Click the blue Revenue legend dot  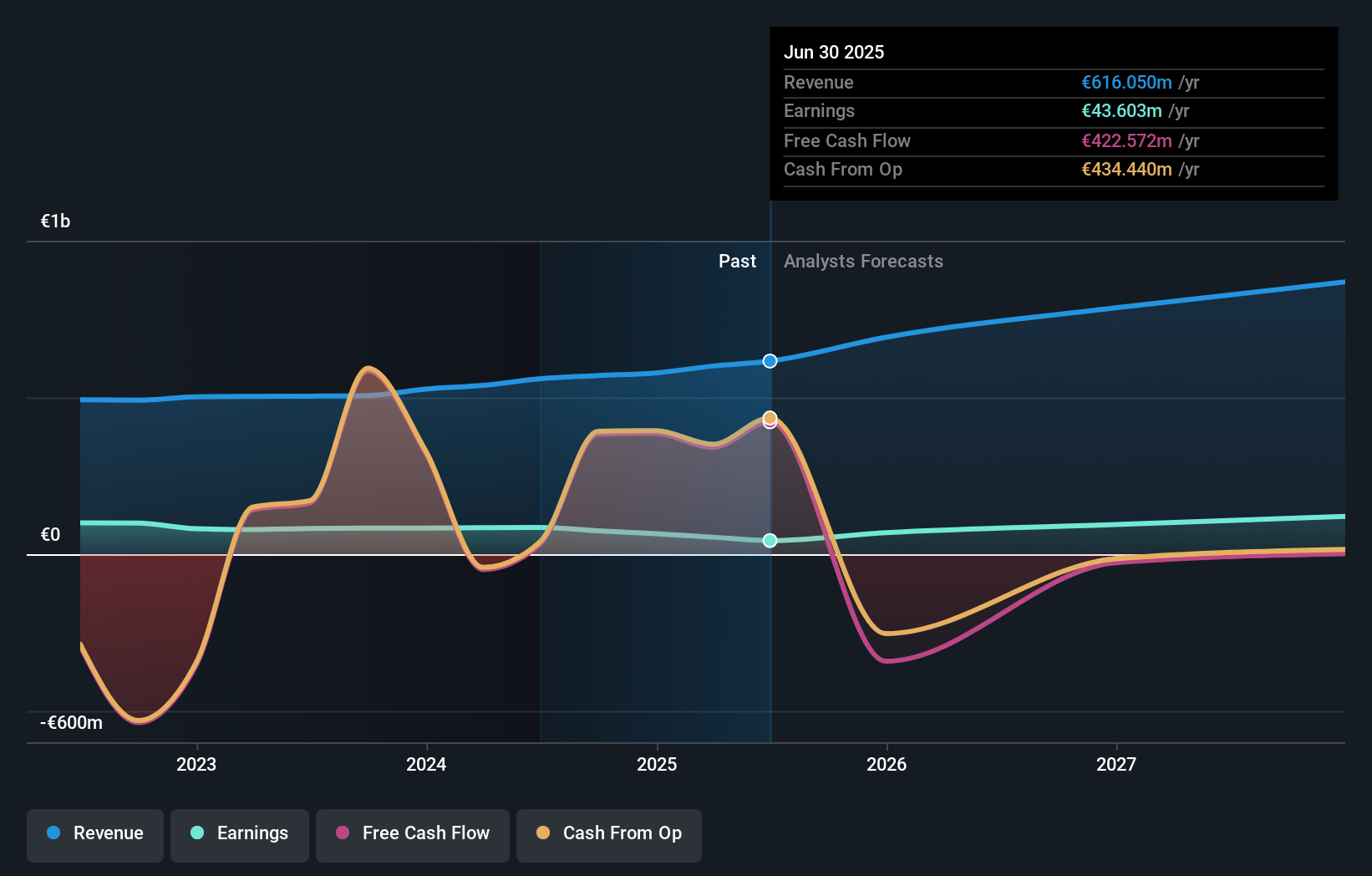[x=52, y=834]
